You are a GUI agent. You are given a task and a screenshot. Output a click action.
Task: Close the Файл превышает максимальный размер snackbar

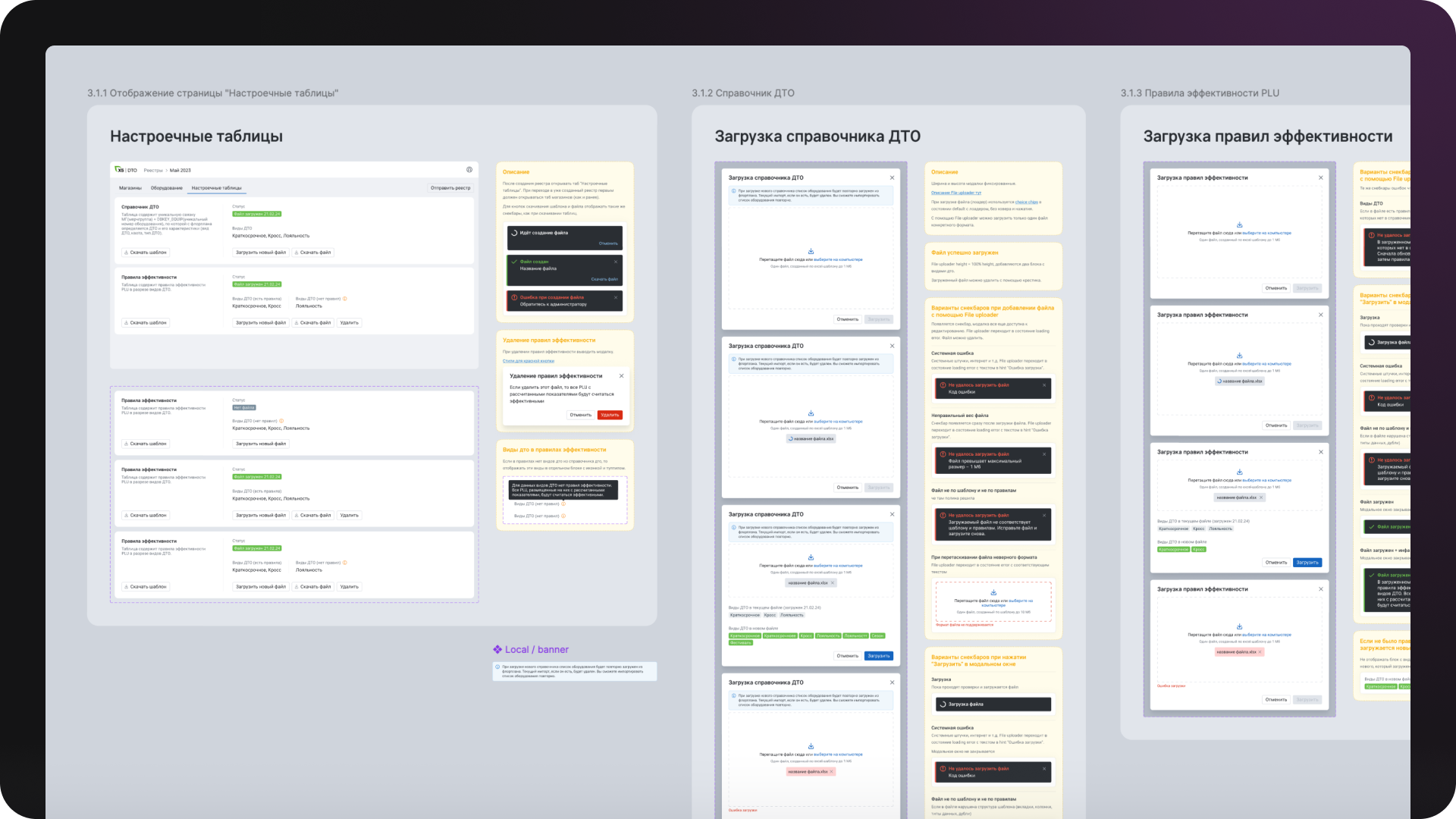click(1044, 454)
